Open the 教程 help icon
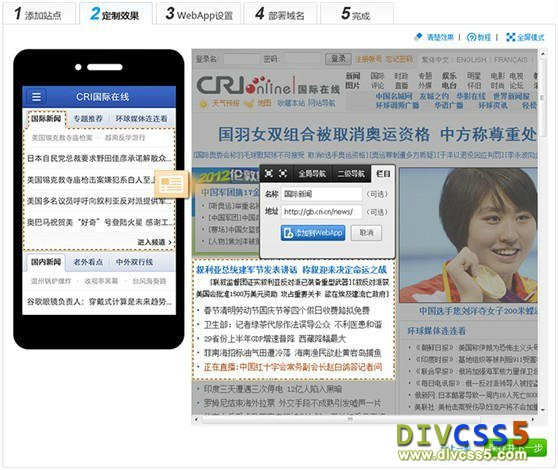This screenshot has width=558, height=470. (x=471, y=37)
